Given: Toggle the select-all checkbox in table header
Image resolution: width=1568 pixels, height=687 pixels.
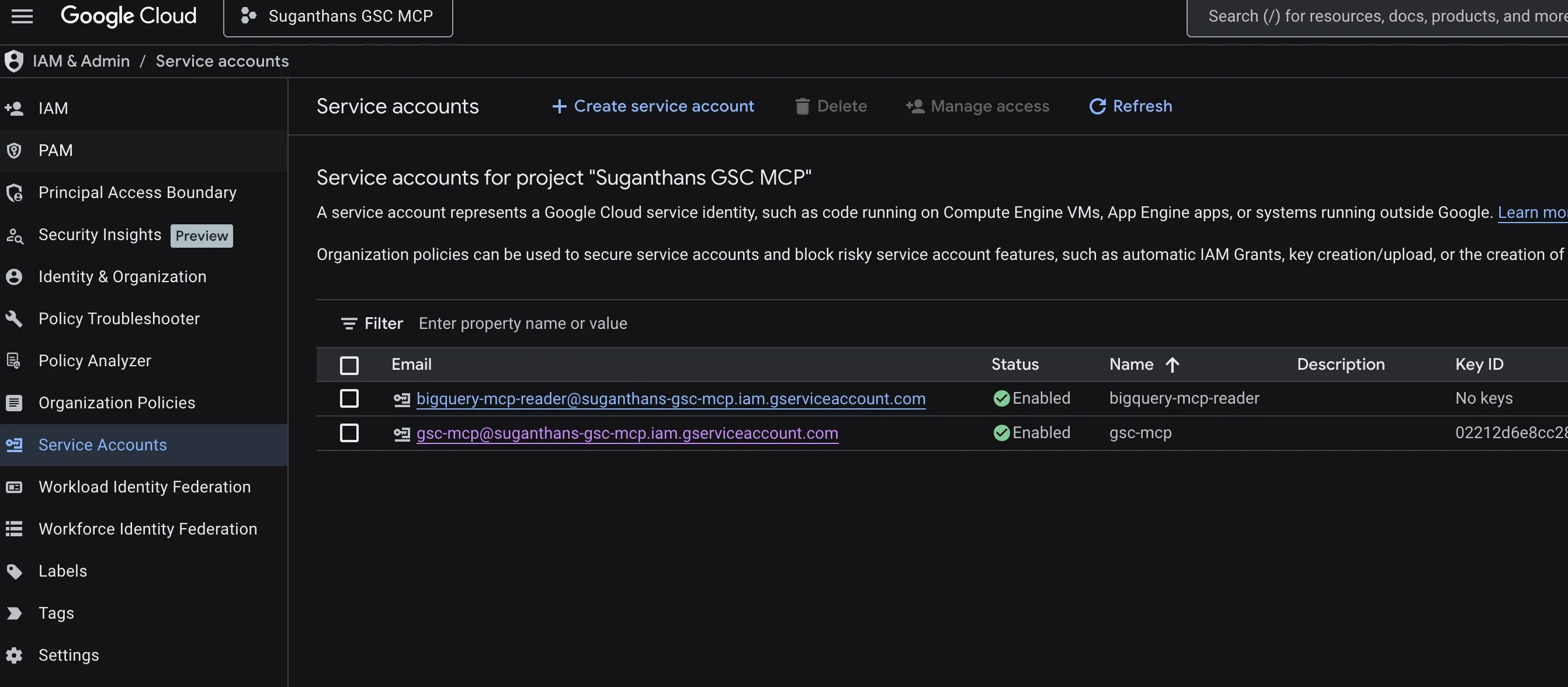Looking at the screenshot, I should click(349, 365).
